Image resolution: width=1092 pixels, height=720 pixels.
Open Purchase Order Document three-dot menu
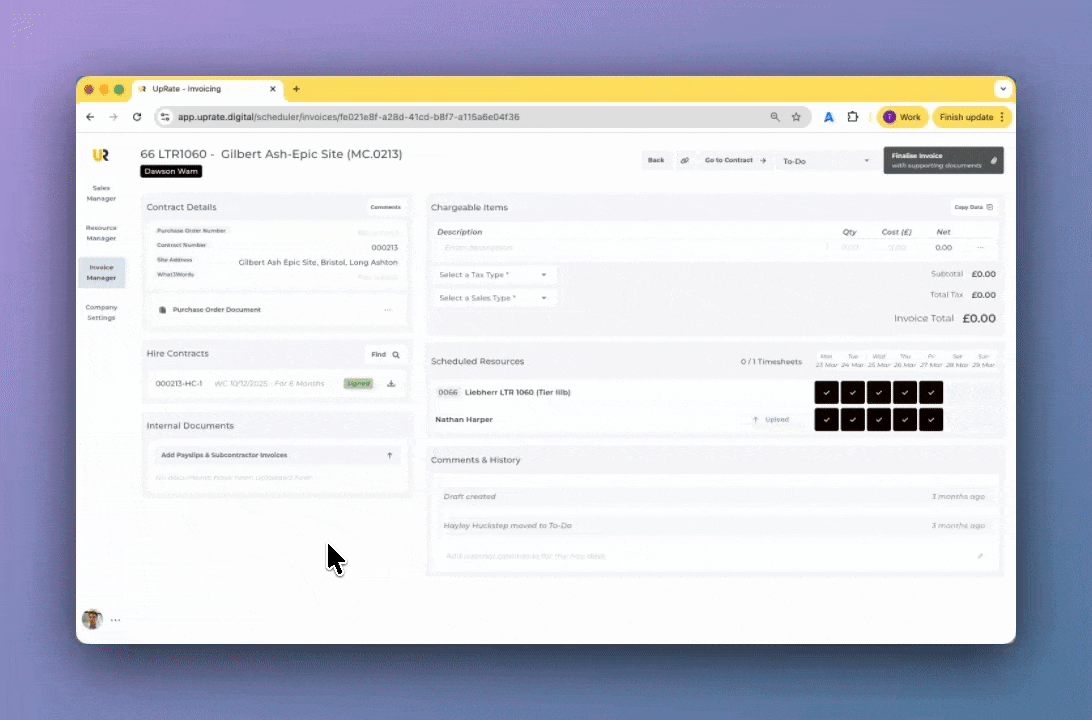387,310
